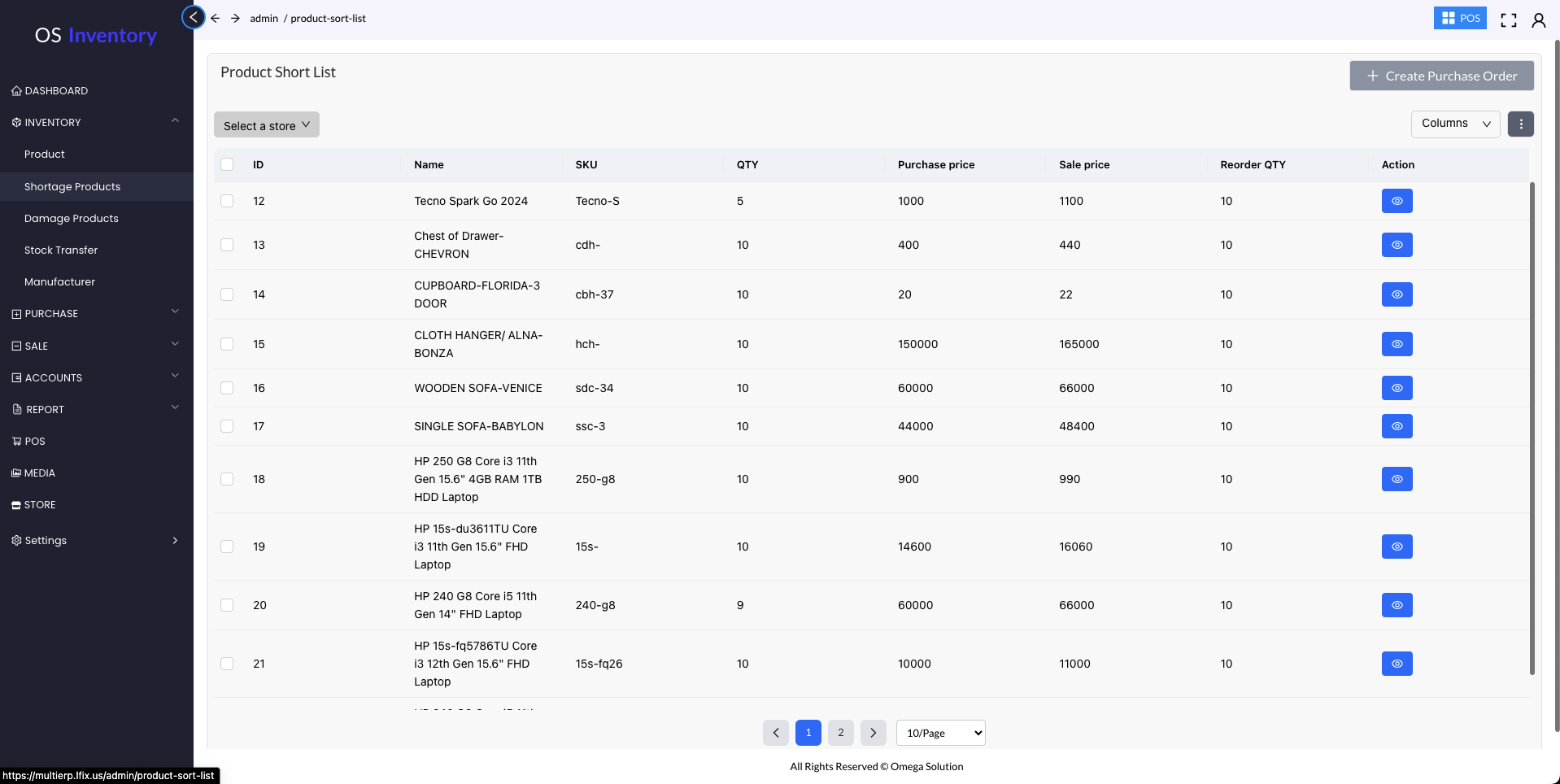Click the browser-style back arrow icon
The image size is (1560, 784).
point(216,18)
